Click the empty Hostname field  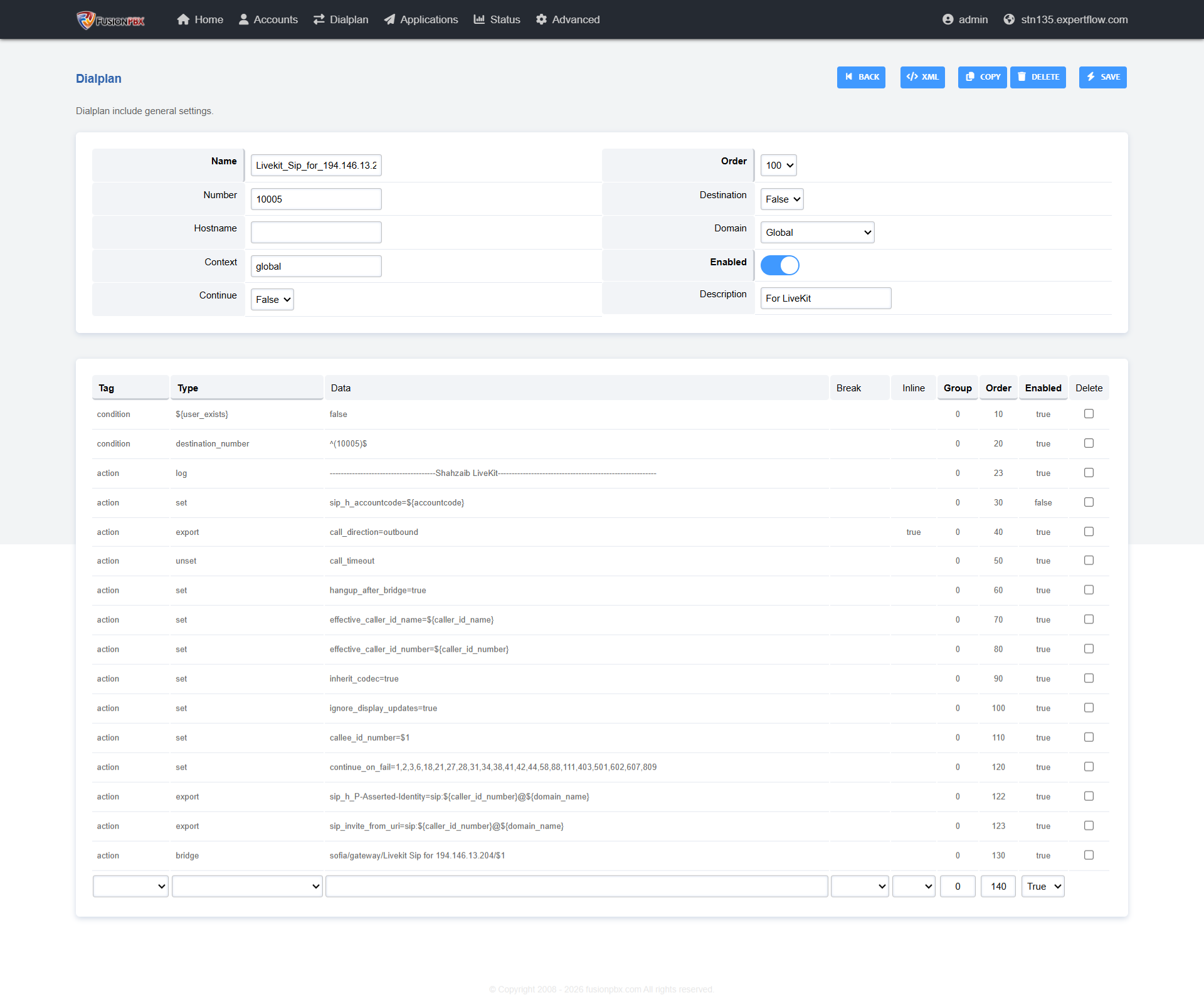pyautogui.click(x=316, y=233)
